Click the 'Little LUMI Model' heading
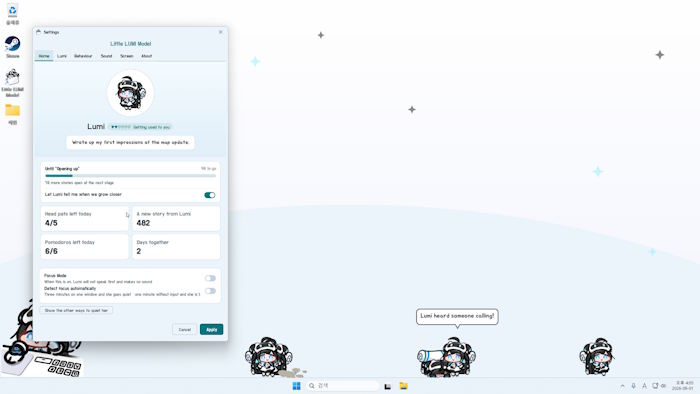 tap(130, 44)
